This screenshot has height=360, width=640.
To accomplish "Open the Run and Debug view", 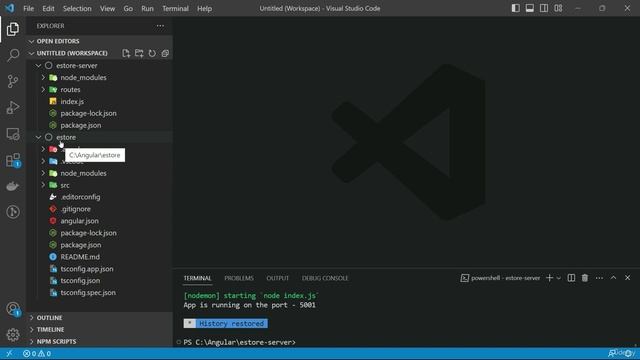I will tap(13, 107).
